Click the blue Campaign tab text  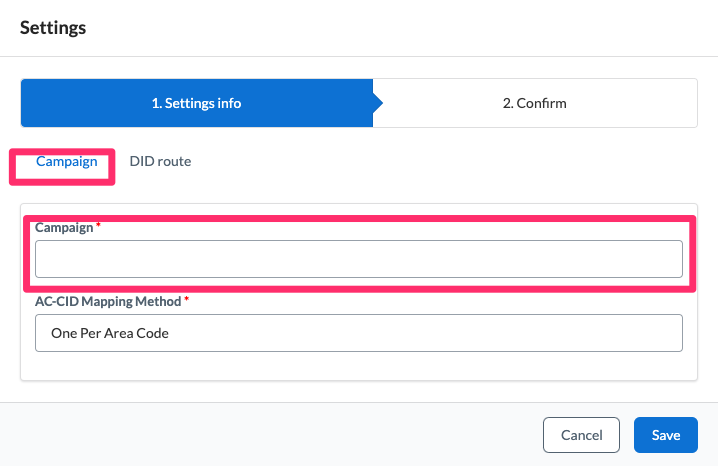coord(66,162)
